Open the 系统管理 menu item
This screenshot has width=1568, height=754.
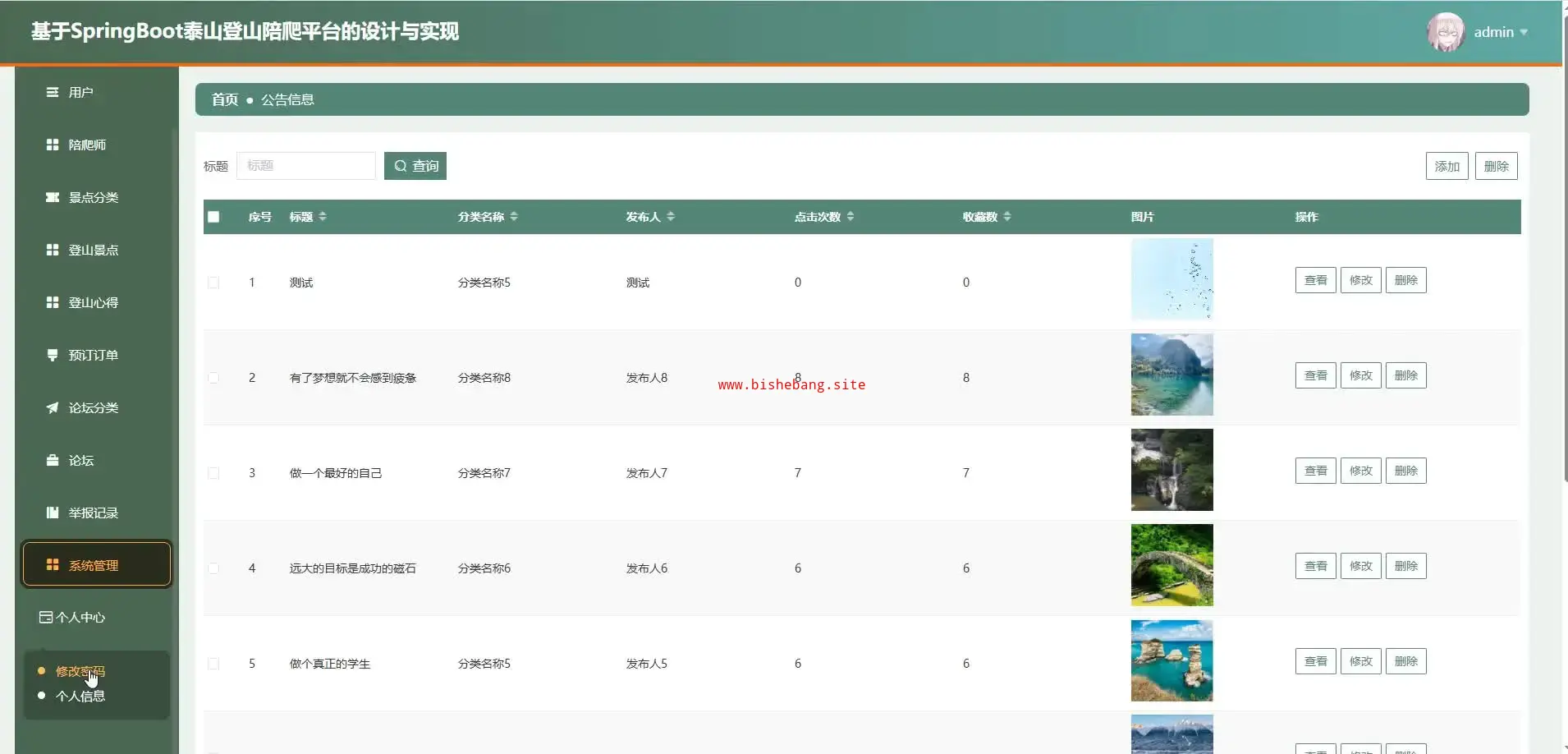96,565
